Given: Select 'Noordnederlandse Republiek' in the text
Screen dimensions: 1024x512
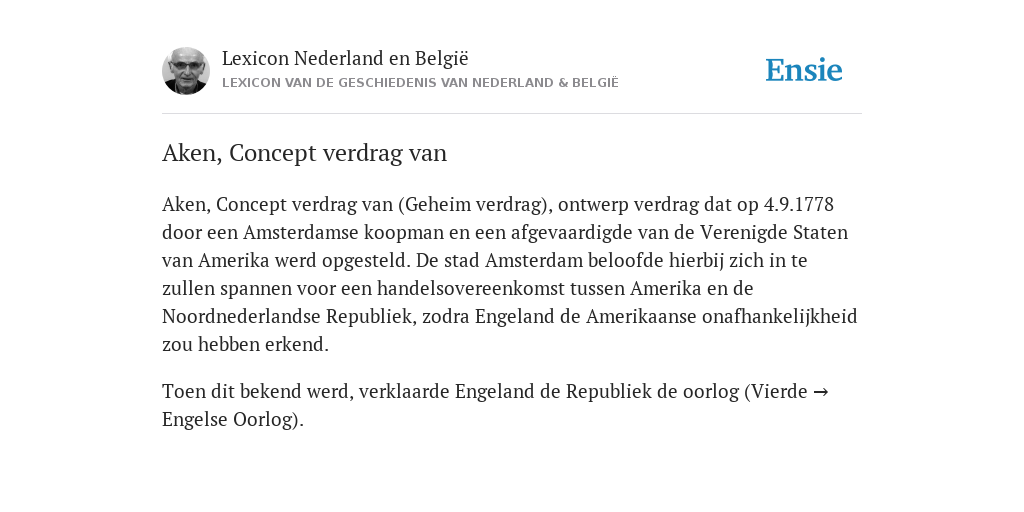Looking at the screenshot, I should (289, 317).
